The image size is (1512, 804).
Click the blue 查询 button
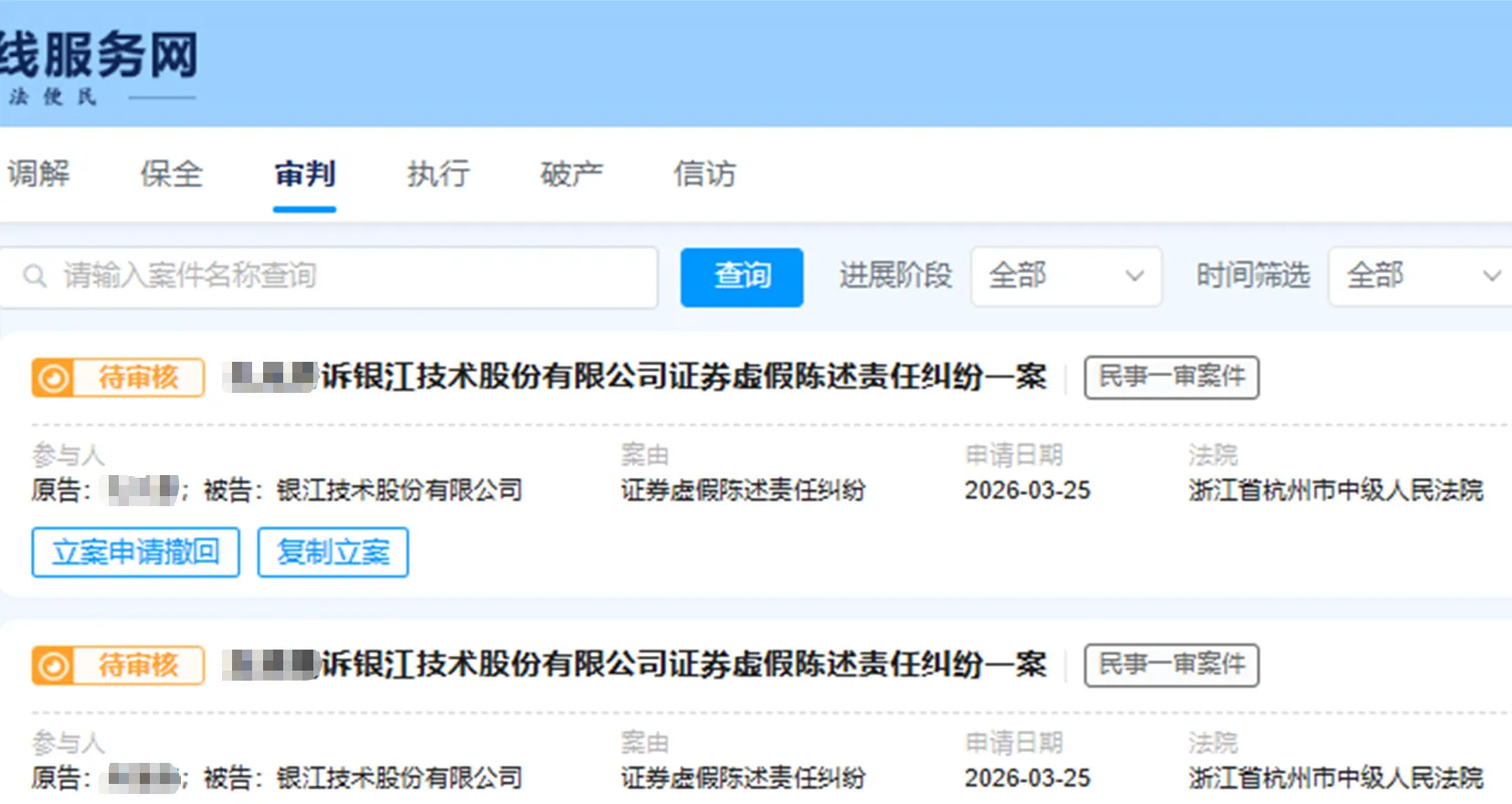(x=742, y=277)
